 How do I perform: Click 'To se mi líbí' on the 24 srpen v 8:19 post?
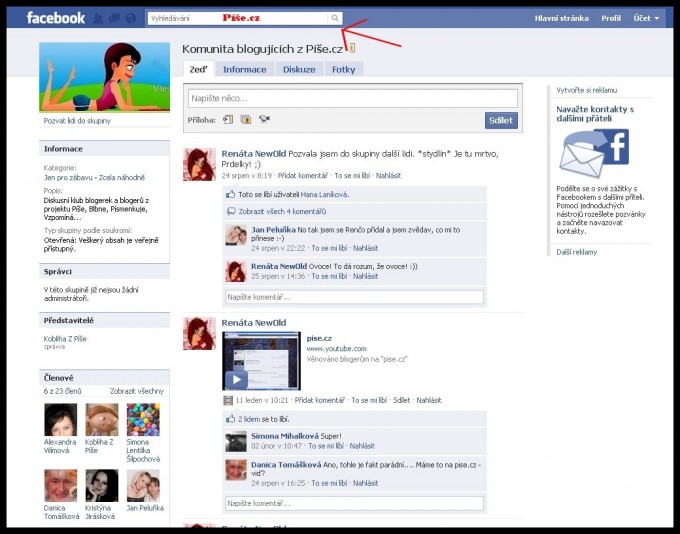352,176
